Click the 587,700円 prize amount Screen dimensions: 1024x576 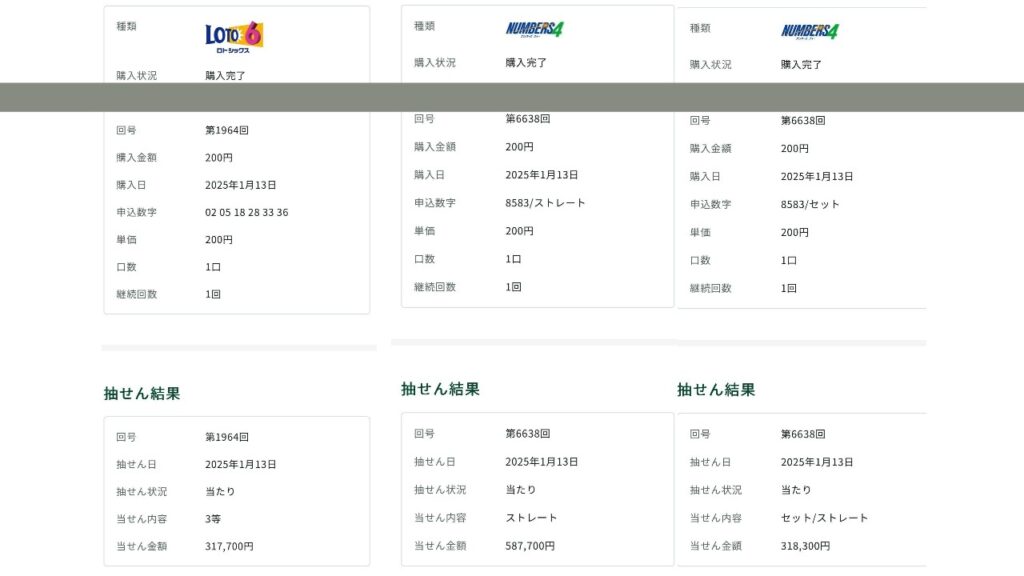click(529, 546)
